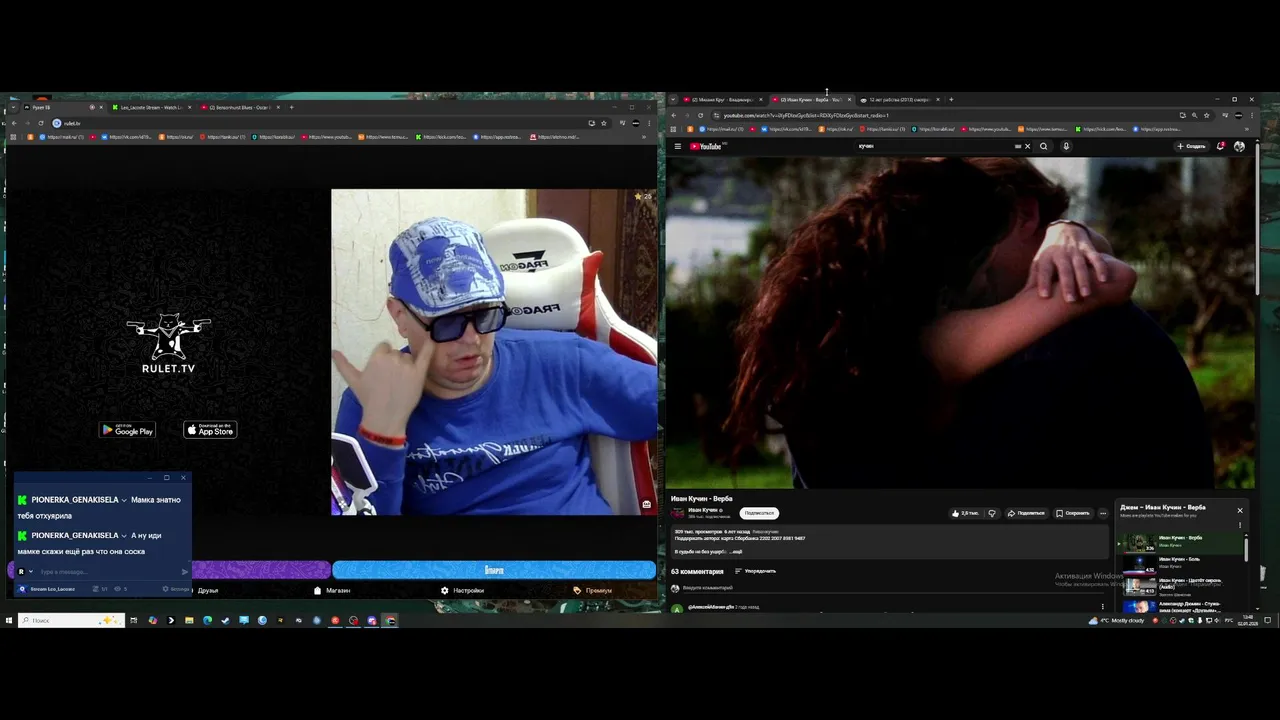
Task: Play Иван Кучин - Боль from playlist
Action: click(x=1181, y=562)
